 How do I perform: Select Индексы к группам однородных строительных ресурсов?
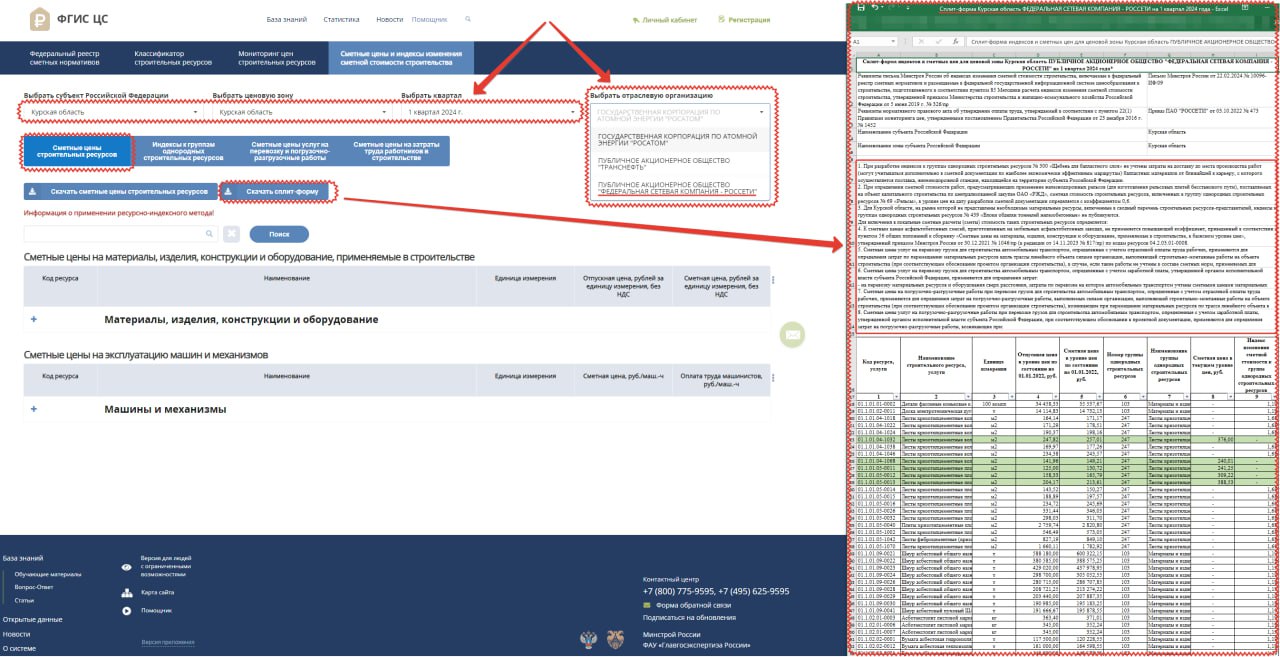182,152
